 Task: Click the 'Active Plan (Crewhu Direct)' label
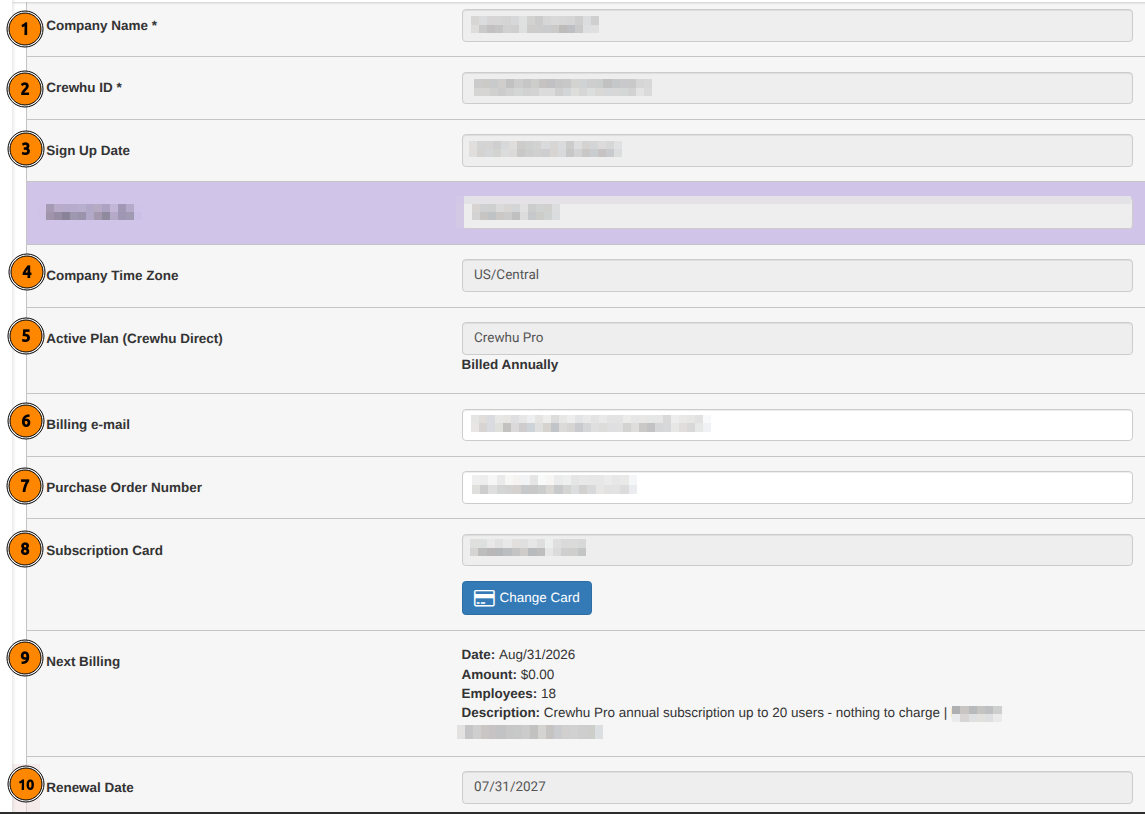[x=134, y=338]
